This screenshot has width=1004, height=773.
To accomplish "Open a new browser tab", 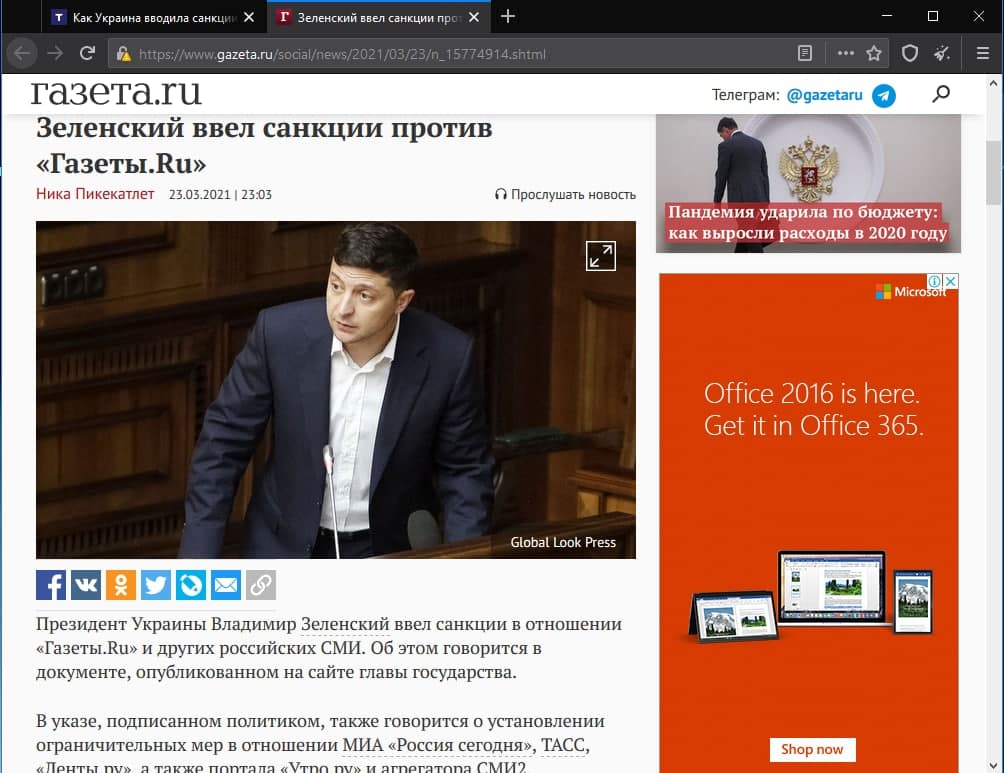I will (x=508, y=17).
